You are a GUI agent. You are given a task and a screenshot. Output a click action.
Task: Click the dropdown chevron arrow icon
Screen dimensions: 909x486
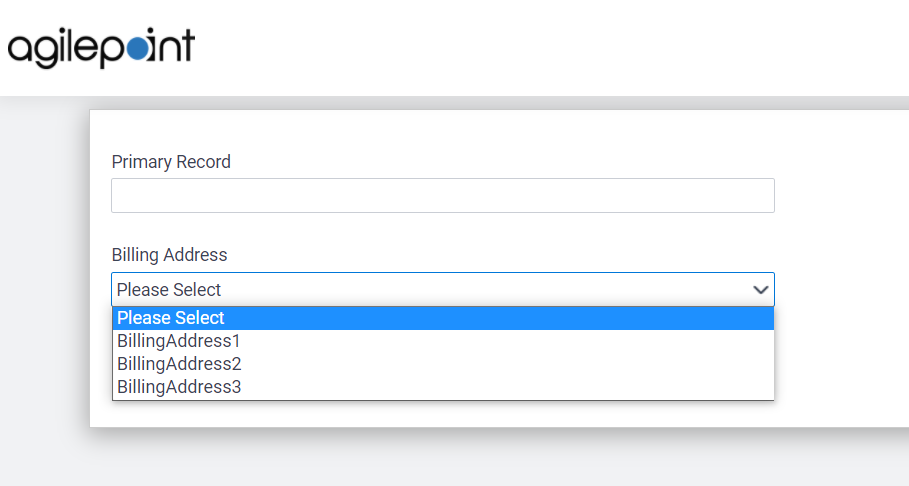pyautogui.click(x=761, y=290)
